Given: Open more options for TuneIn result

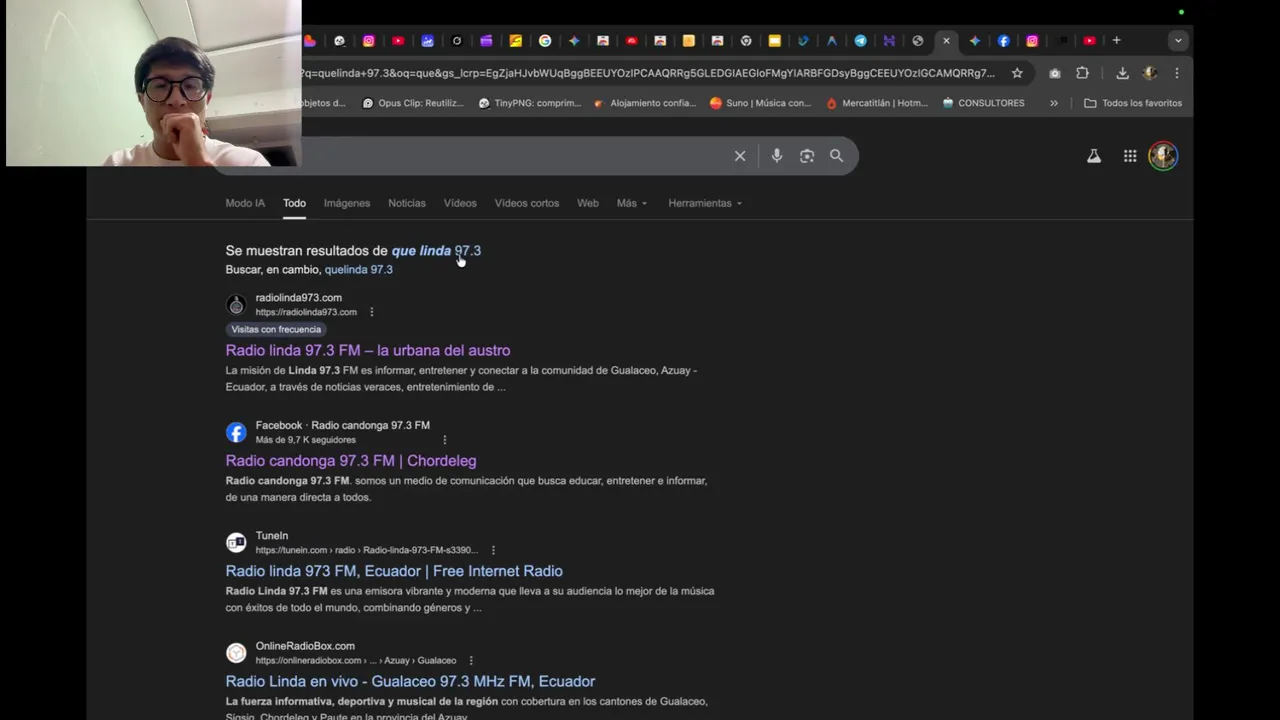Looking at the screenshot, I should 493,550.
